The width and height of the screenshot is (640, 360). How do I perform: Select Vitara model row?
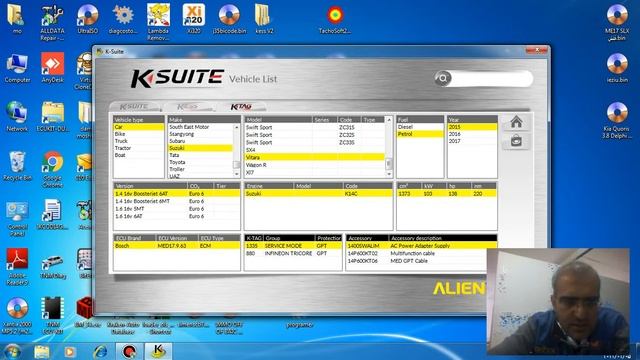[314, 157]
